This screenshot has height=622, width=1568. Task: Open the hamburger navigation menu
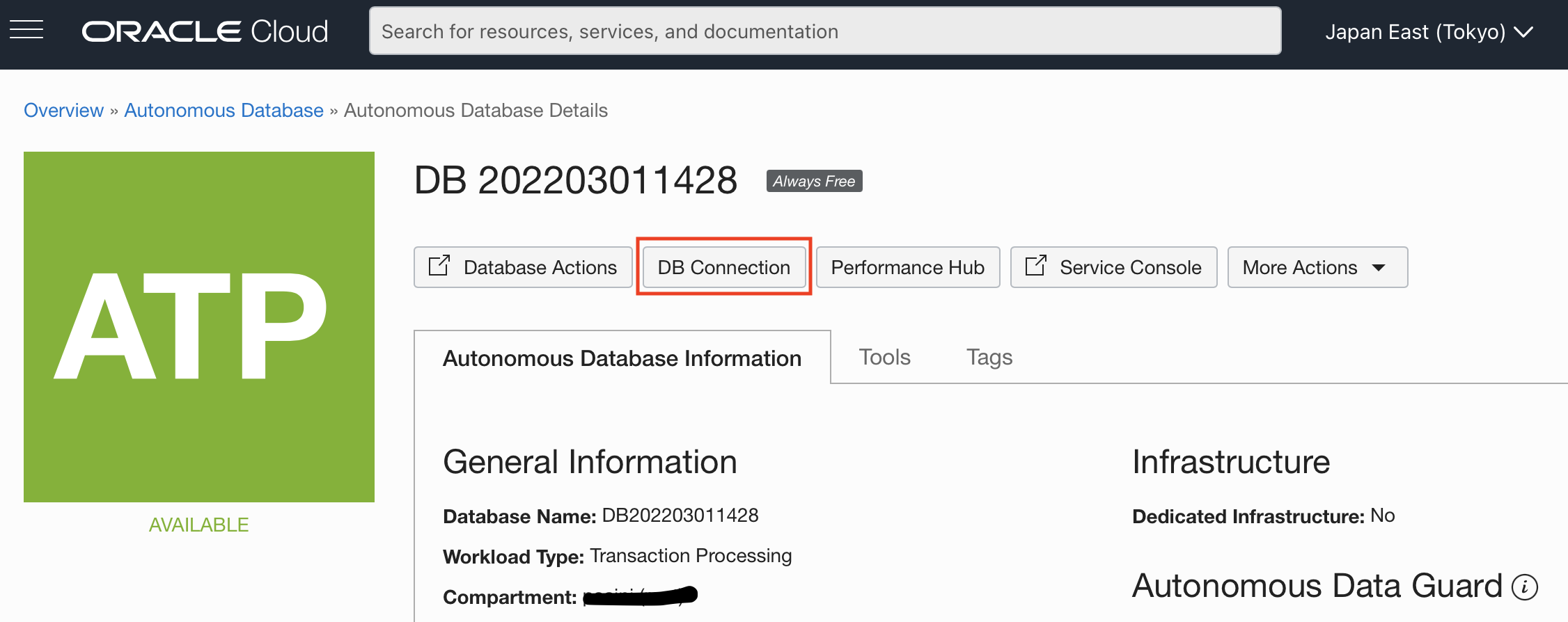coord(26,30)
